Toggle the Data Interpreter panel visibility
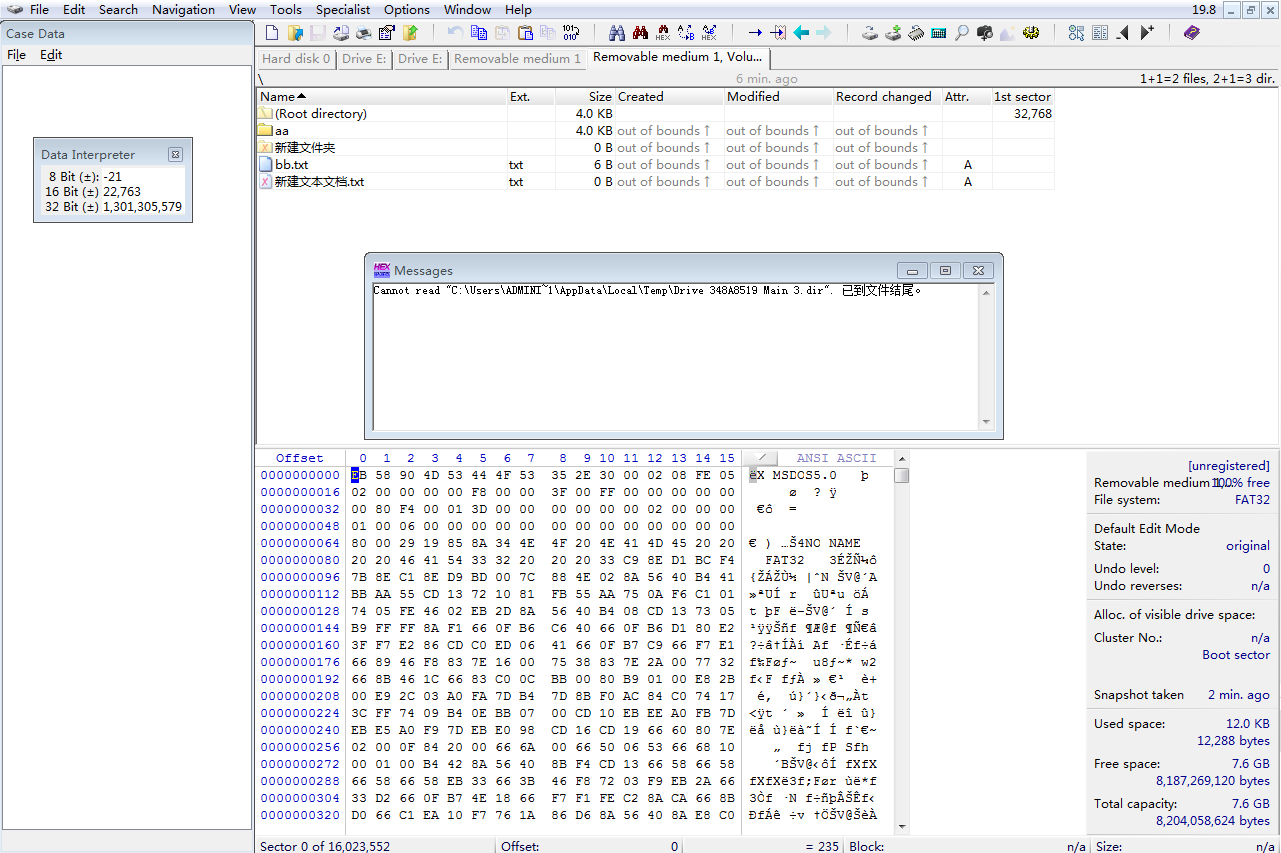This screenshot has height=853, width=1281. pyautogui.click(x=175, y=154)
